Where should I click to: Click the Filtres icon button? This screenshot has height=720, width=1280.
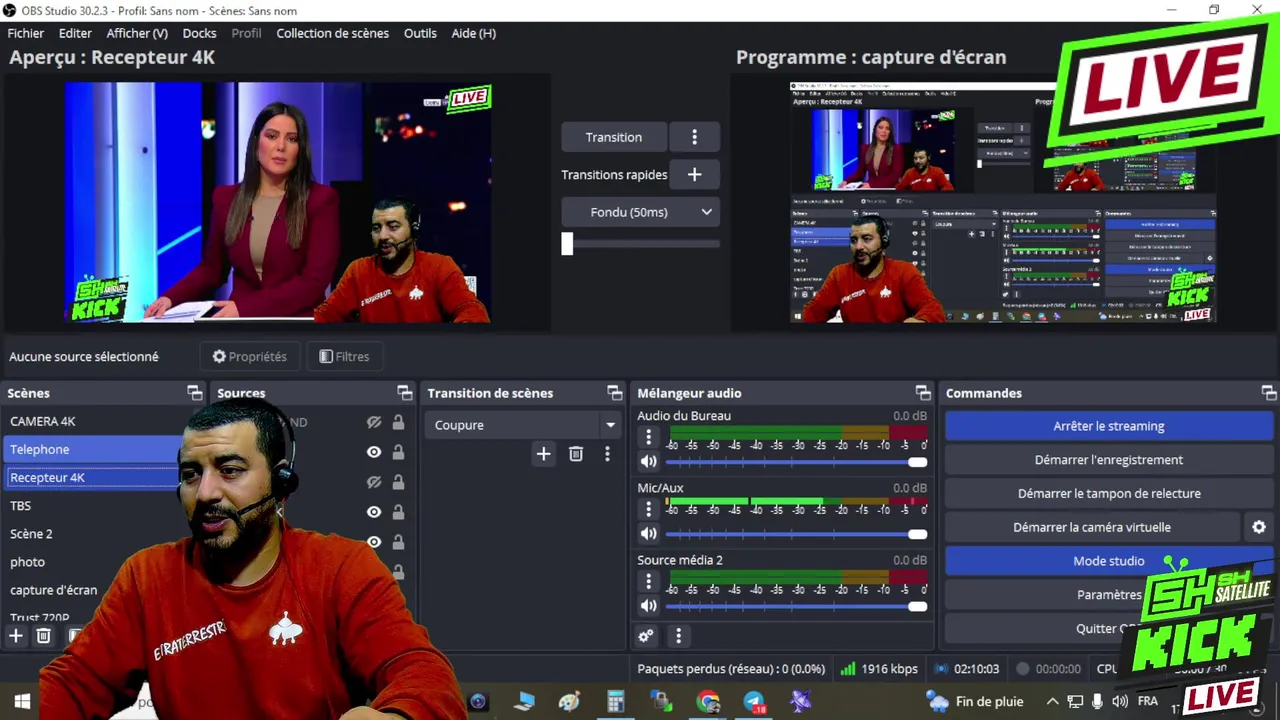pyautogui.click(x=344, y=356)
